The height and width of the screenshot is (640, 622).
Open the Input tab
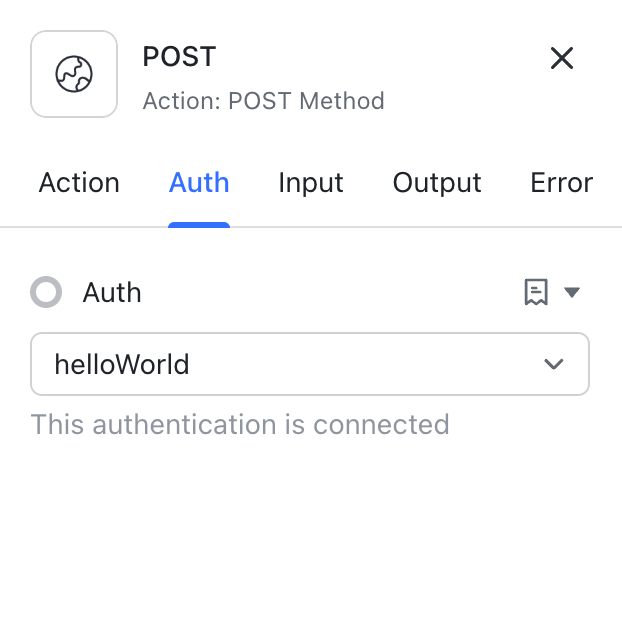(x=311, y=183)
